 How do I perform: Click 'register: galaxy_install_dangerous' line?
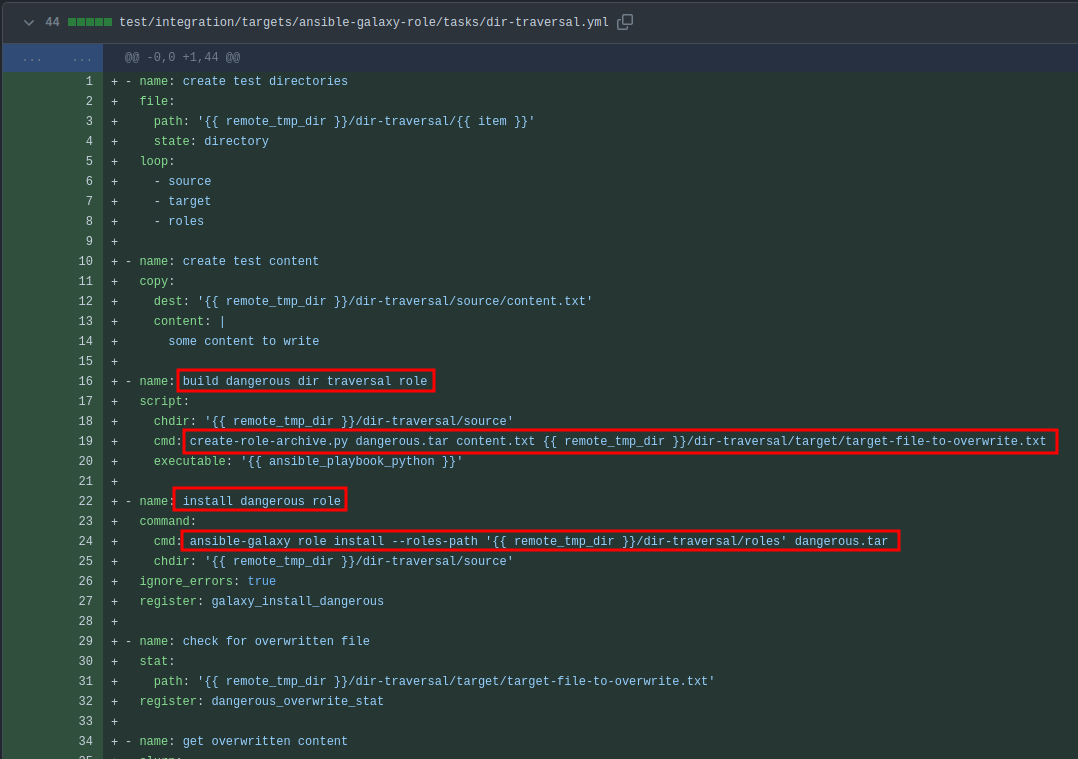261,602
